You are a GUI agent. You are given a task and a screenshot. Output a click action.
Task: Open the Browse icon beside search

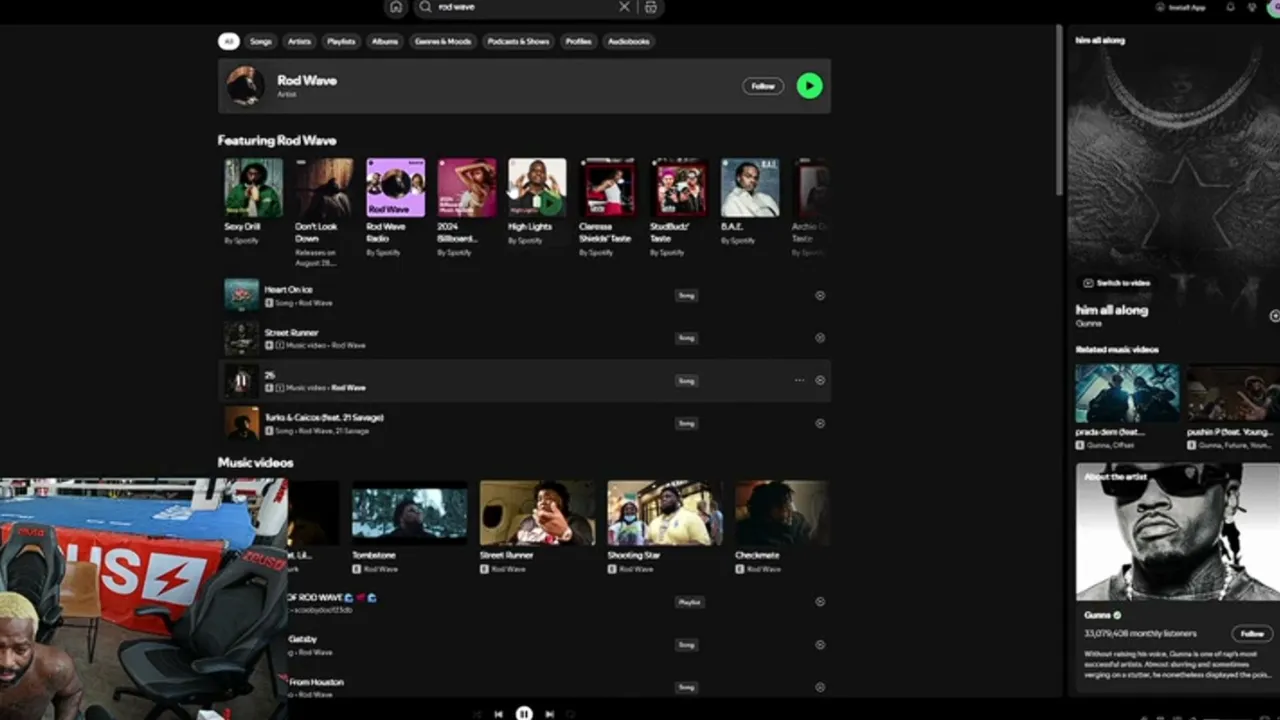tap(651, 7)
